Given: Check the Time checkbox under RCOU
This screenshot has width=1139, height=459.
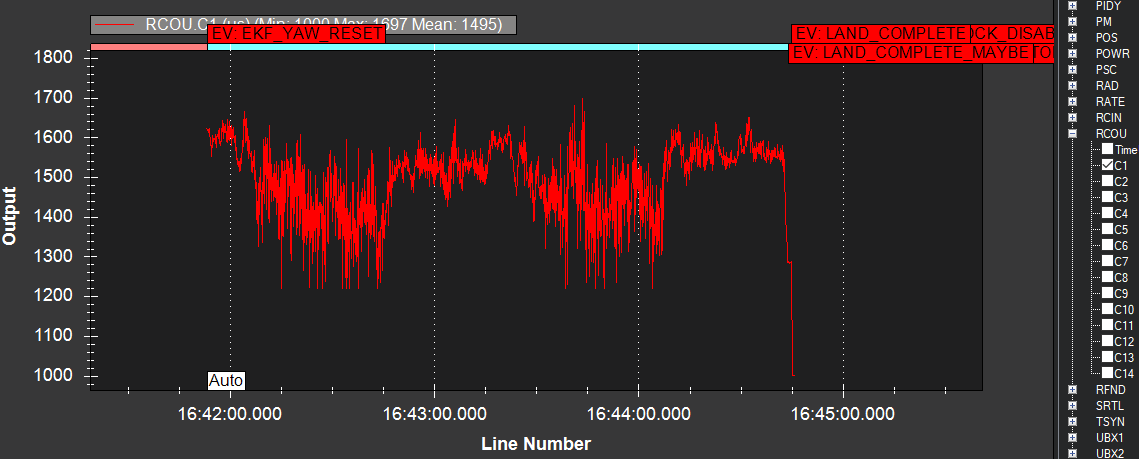Looking at the screenshot, I should [x=1108, y=149].
